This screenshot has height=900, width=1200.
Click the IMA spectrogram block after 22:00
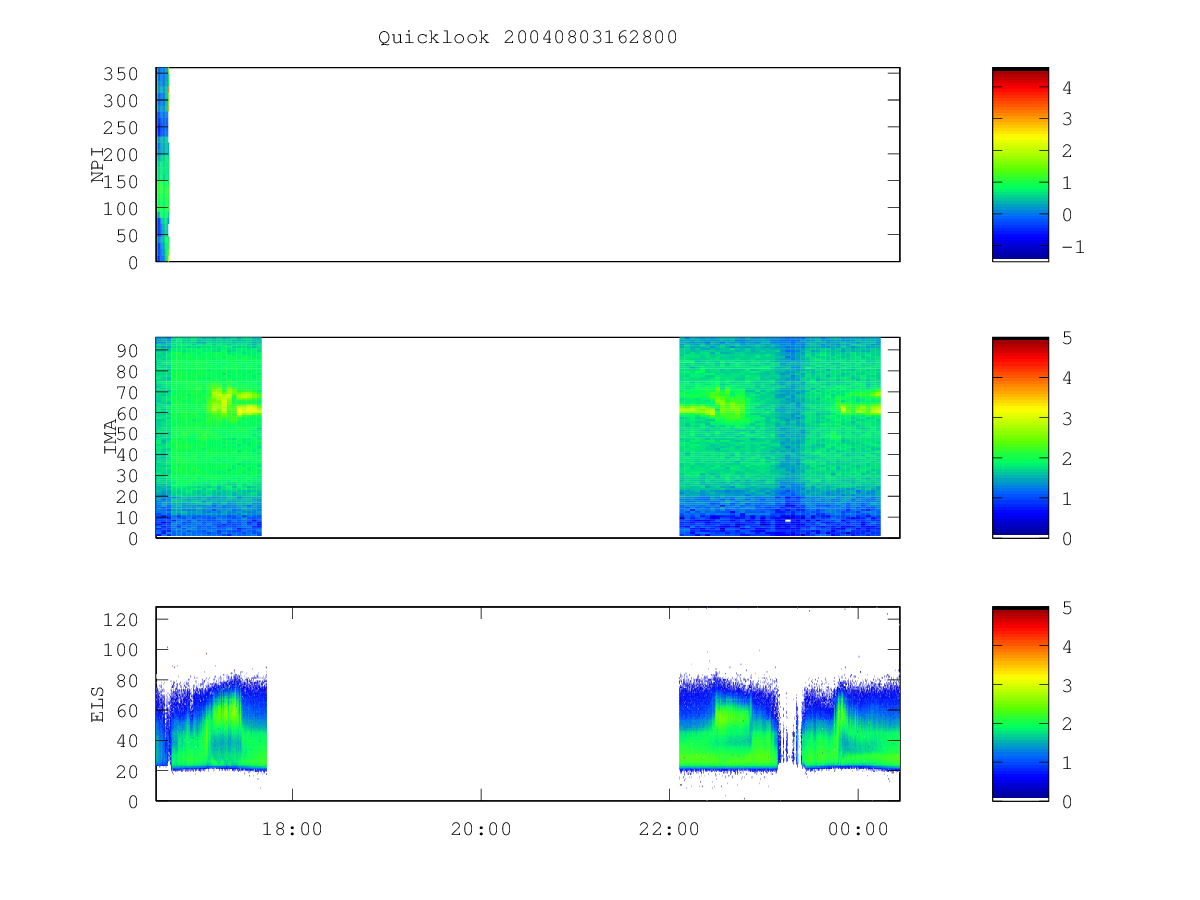coord(780,437)
